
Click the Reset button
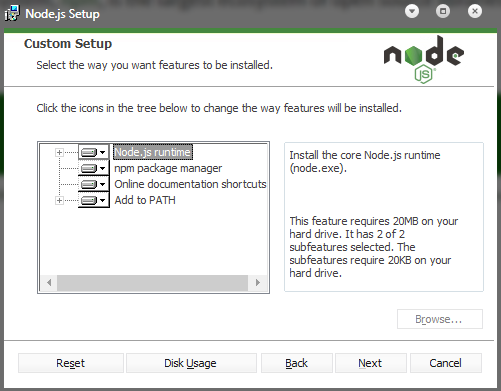[x=71, y=363]
